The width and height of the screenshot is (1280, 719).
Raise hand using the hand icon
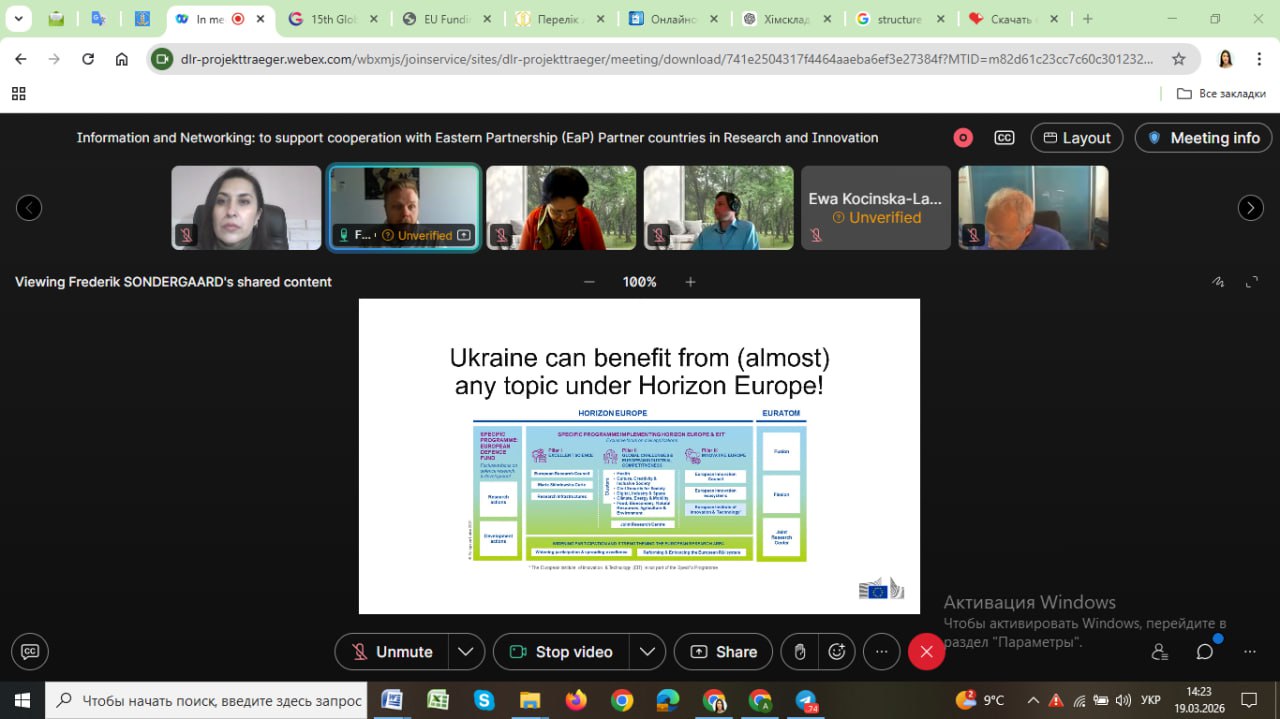click(800, 652)
